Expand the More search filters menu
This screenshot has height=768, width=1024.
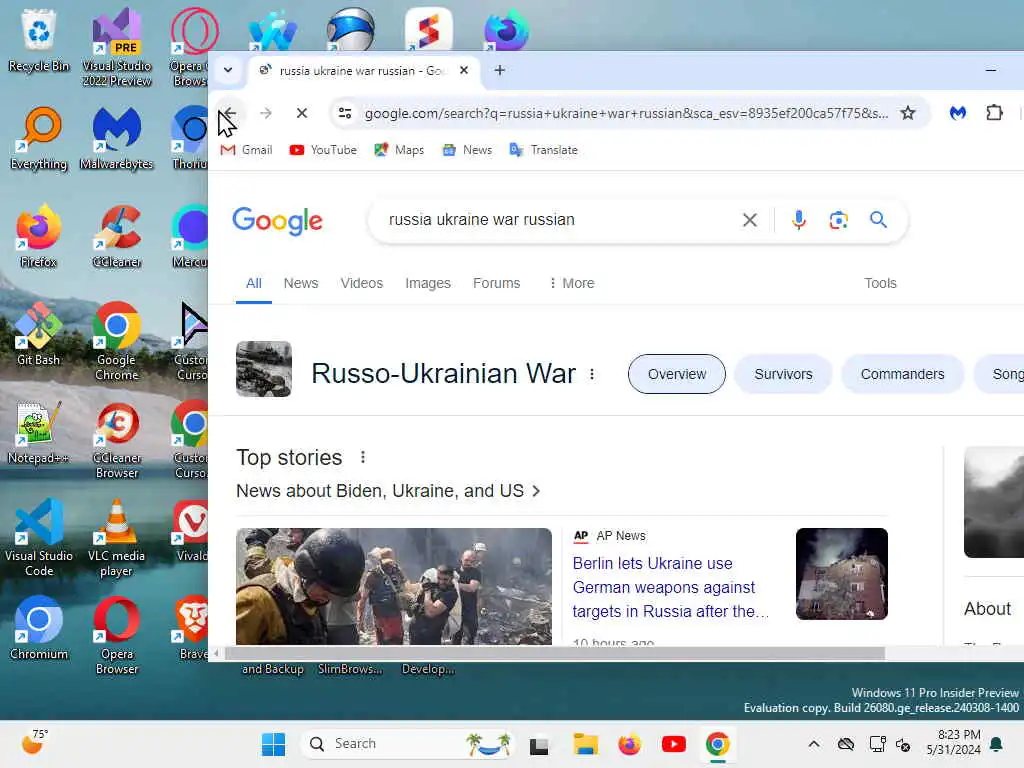tap(571, 283)
